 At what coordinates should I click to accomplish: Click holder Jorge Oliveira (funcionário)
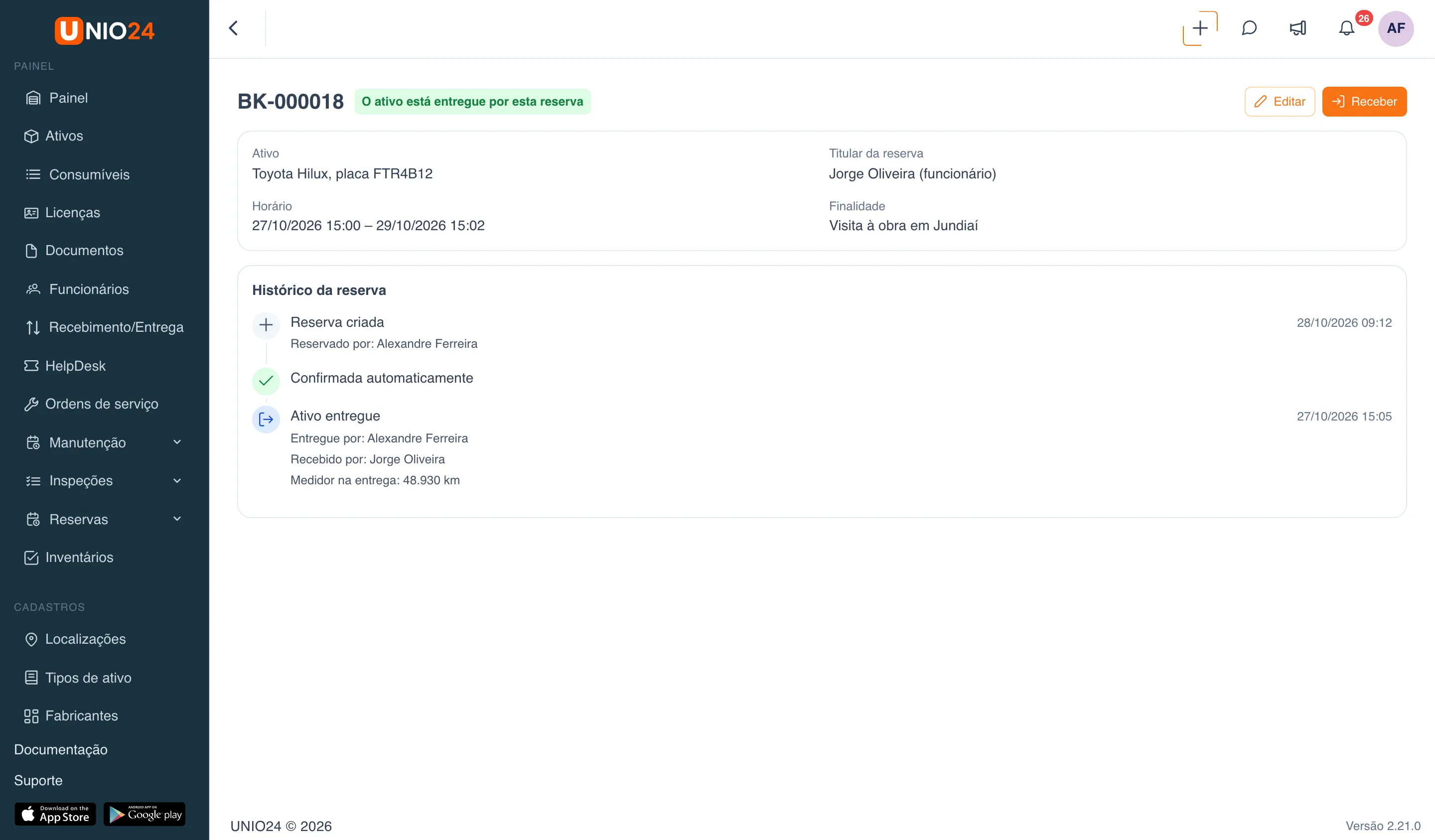click(912, 174)
